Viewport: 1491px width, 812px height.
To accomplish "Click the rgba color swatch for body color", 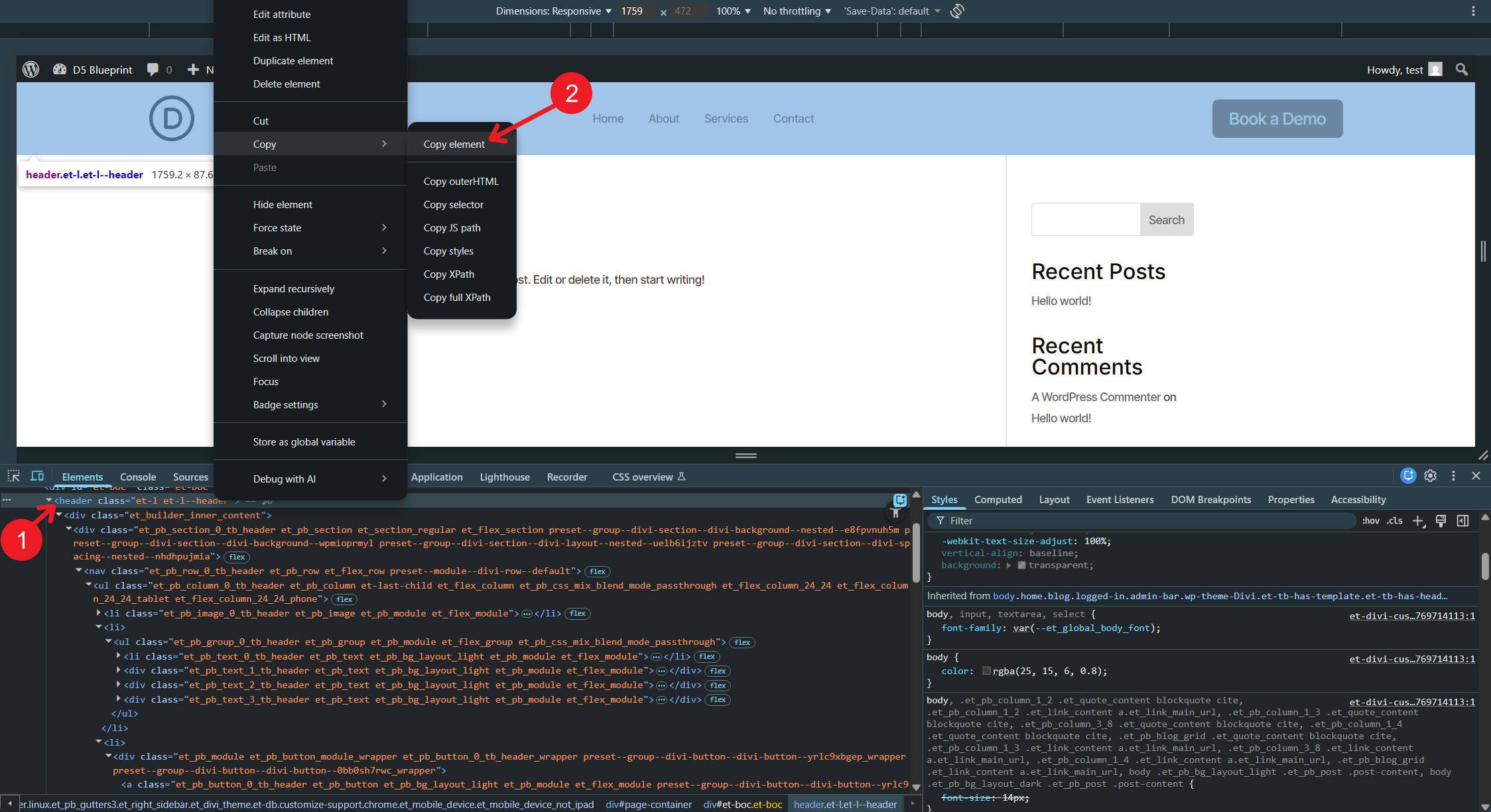I will click(986, 671).
